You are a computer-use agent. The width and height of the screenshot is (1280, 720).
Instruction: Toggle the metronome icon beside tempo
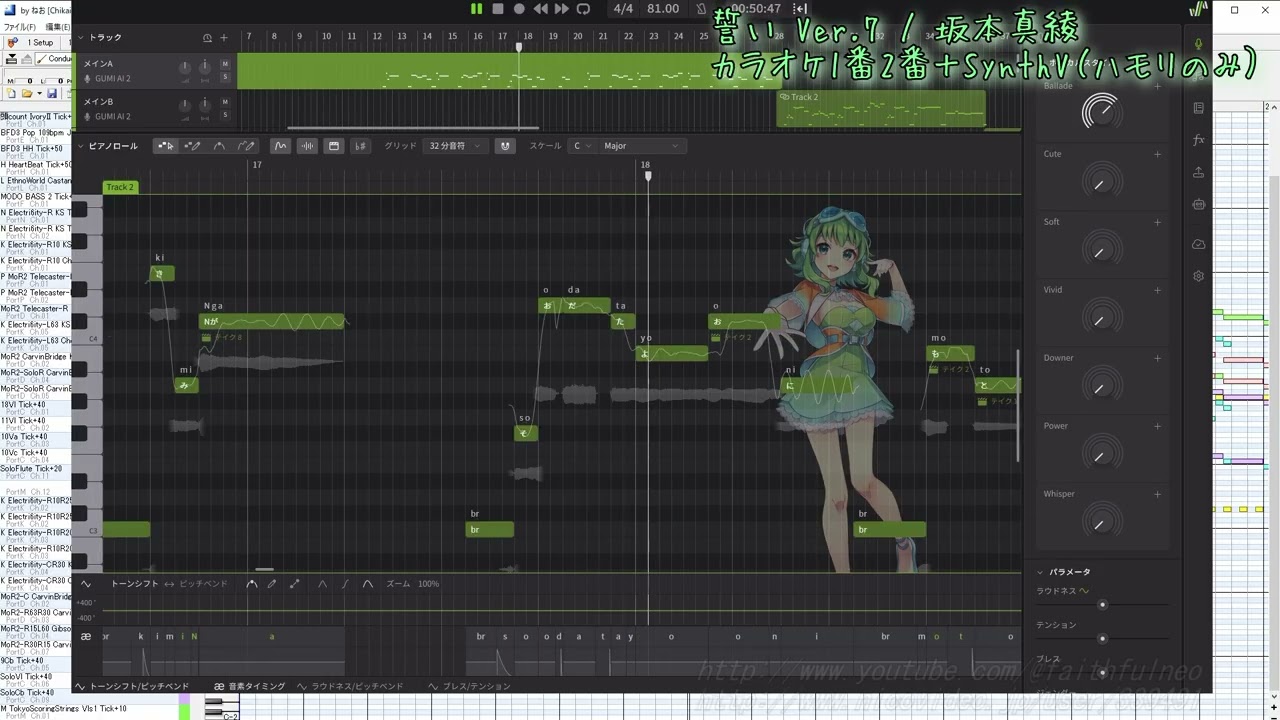pos(701,9)
